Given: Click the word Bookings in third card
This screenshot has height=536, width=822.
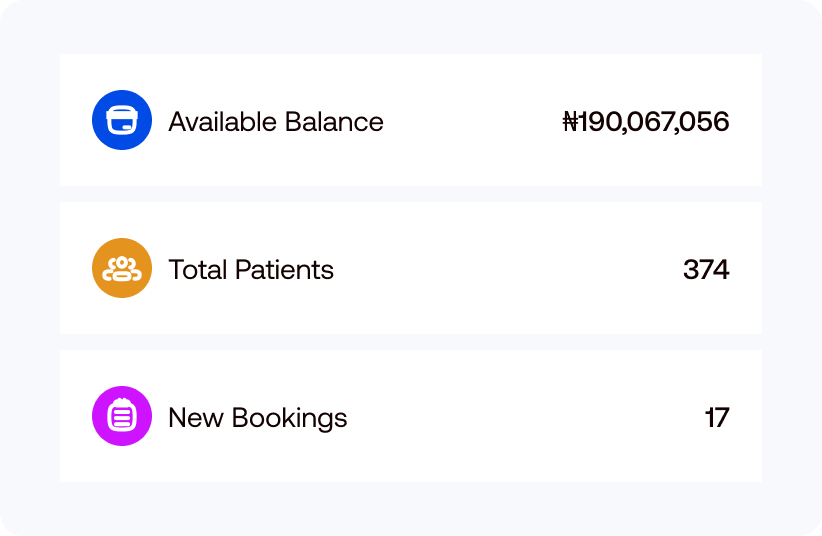Looking at the screenshot, I should pyautogui.click(x=292, y=418).
